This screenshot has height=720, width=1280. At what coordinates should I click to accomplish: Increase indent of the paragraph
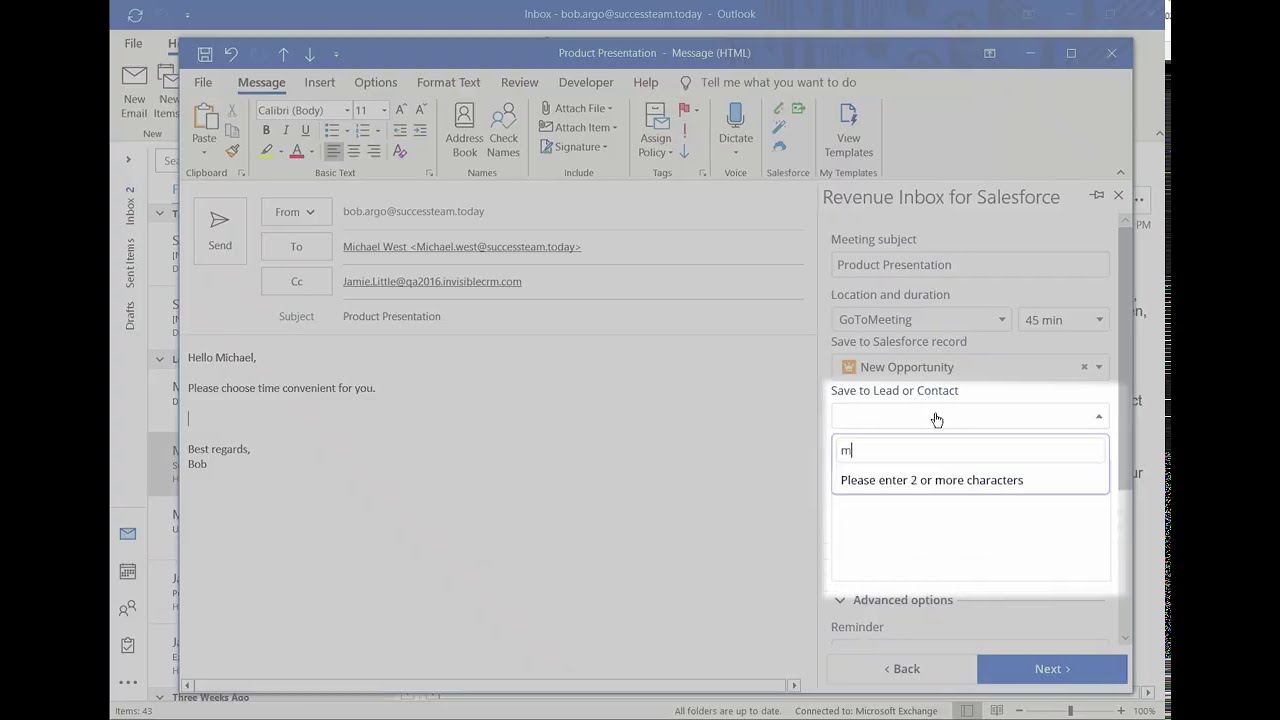click(x=420, y=130)
